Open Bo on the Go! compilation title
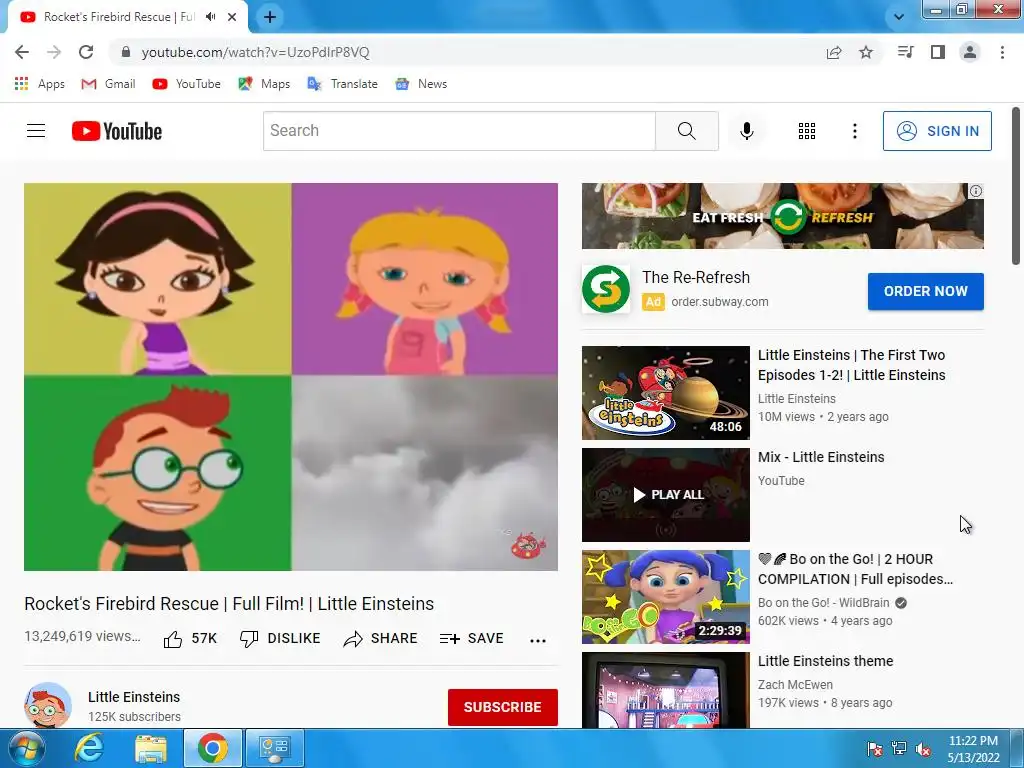 coord(855,569)
